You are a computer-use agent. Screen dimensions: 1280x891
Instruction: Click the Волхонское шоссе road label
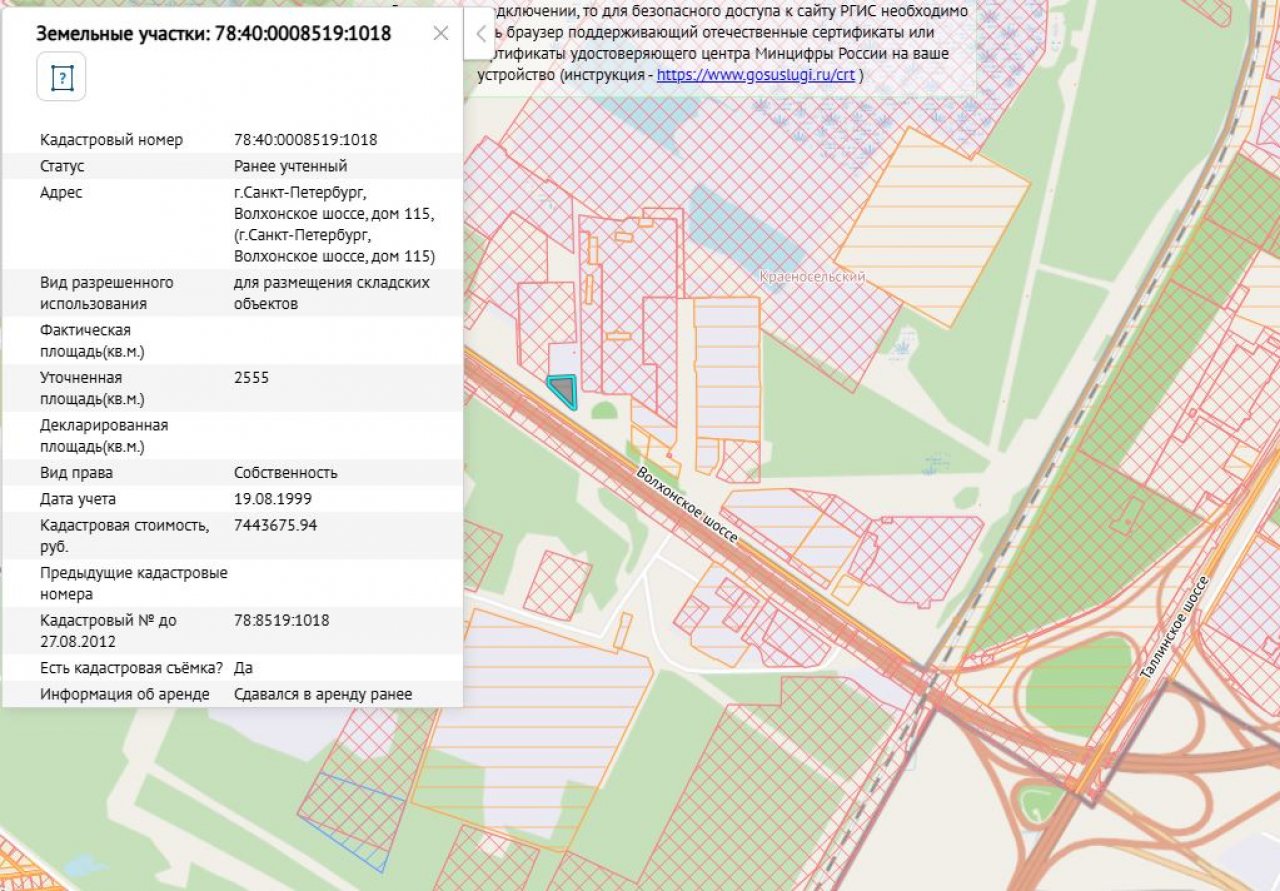pos(687,506)
